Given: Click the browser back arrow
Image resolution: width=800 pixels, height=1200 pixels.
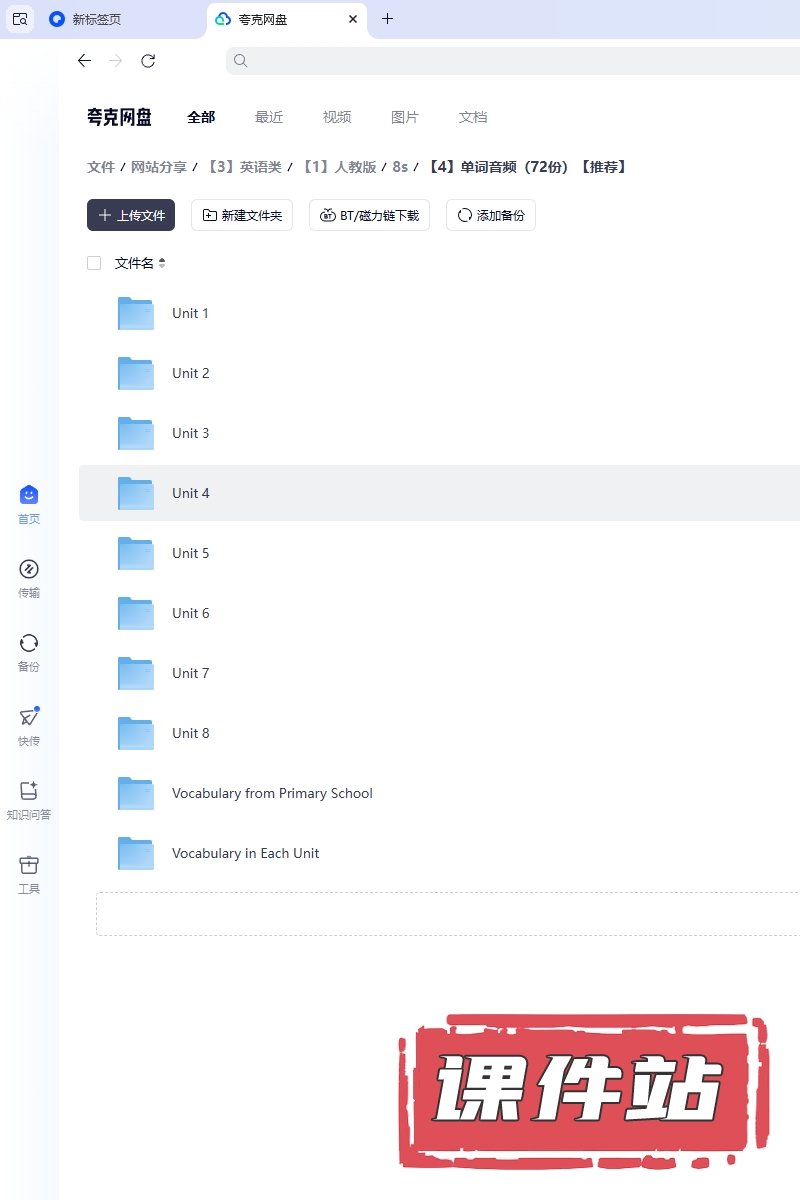Looking at the screenshot, I should pos(84,61).
